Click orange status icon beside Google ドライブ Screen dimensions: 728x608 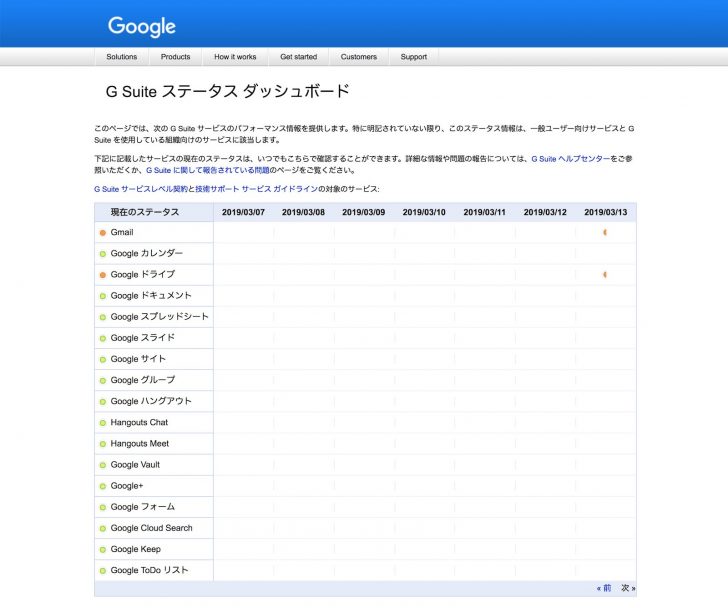pos(103,275)
